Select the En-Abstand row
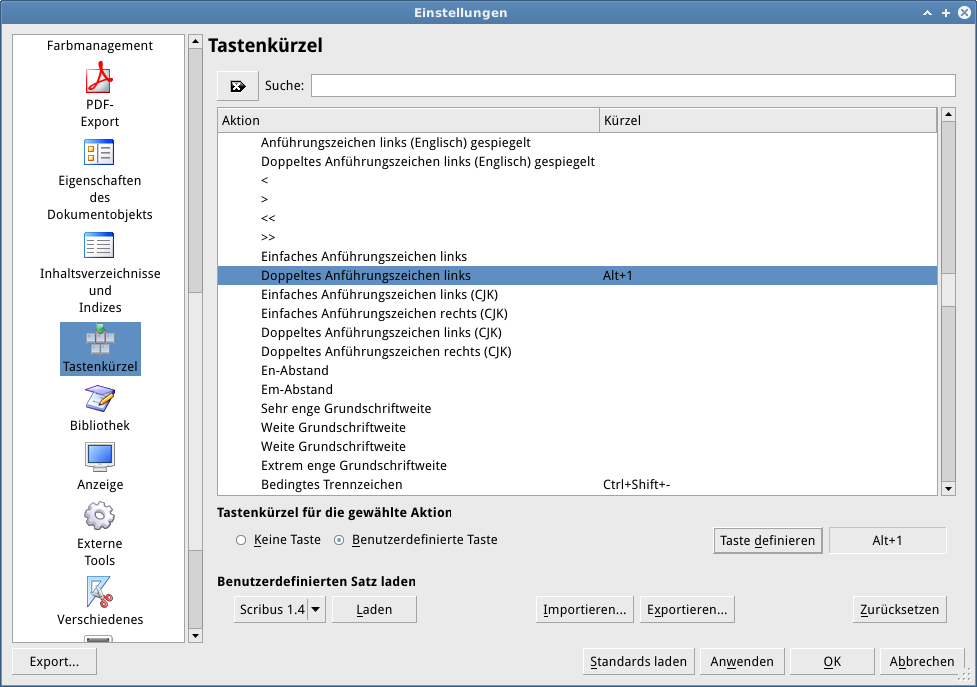This screenshot has height=687, width=977. coord(577,371)
